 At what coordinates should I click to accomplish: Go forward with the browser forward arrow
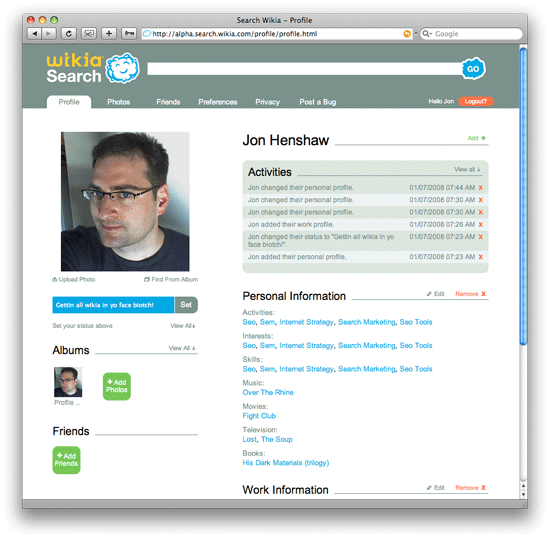(48, 34)
